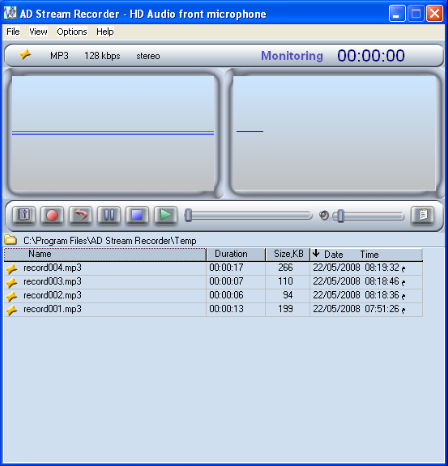Open the View menu
Viewport: 448px width, 466px height.
coord(38,32)
